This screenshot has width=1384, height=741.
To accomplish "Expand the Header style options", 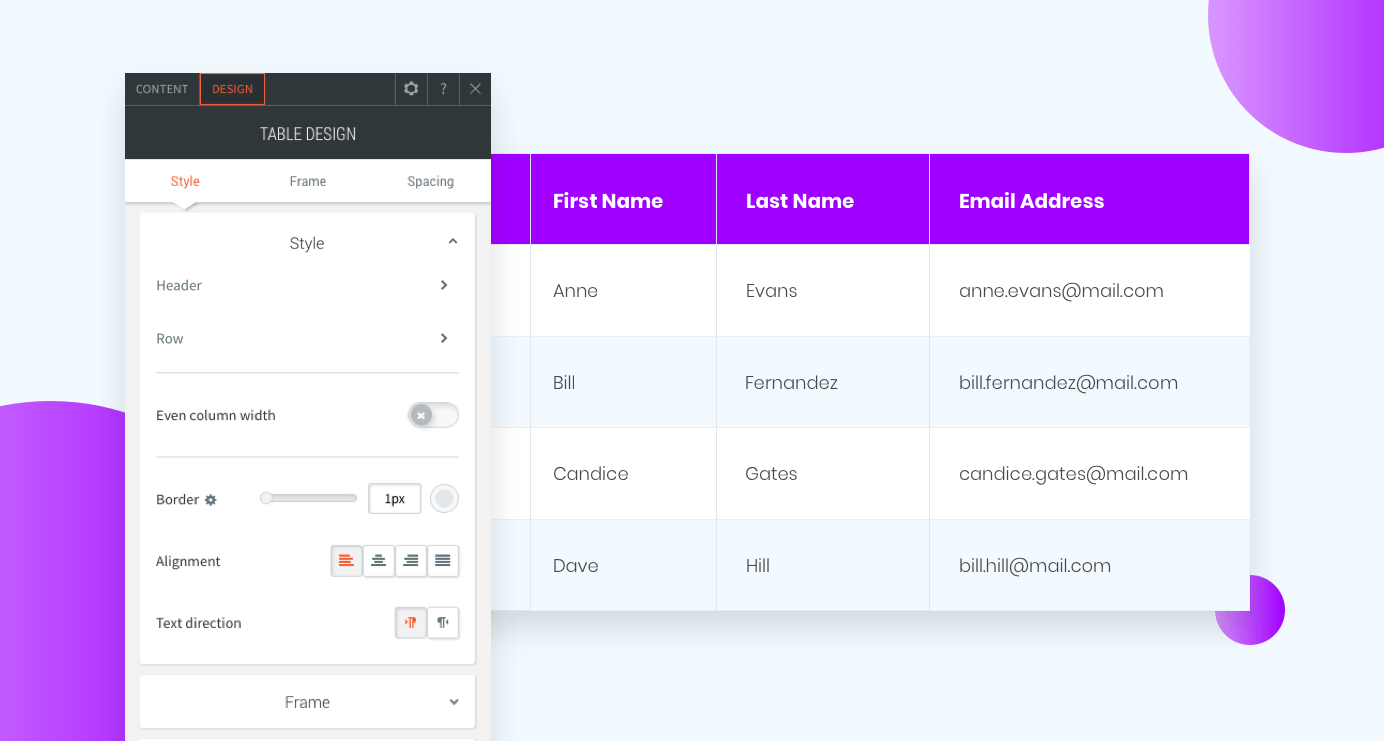I will (307, 286).
